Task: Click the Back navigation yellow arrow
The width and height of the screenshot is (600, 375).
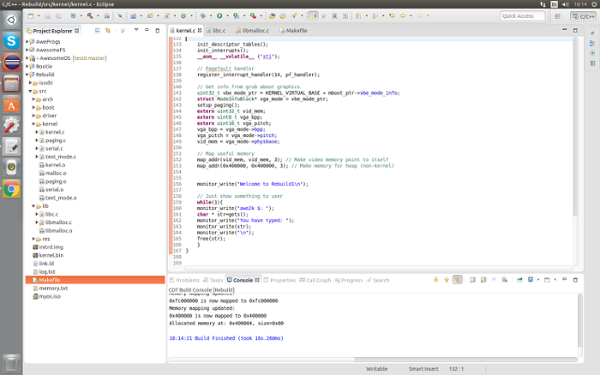Action: tap(403, 16)
